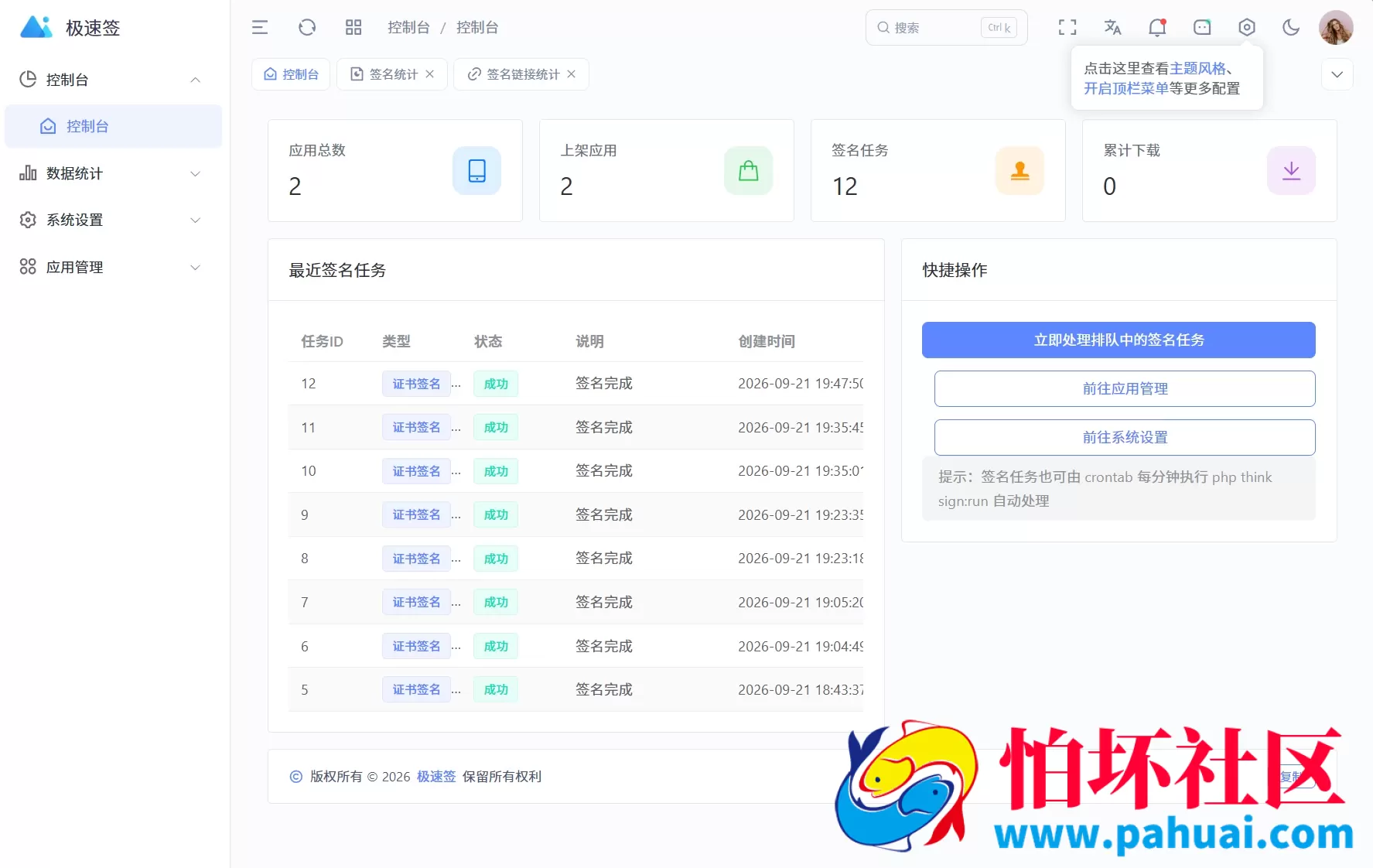Collapse the sidebar with the hamburger icon
1373x868 pixels.
click(x=260, y=28)
